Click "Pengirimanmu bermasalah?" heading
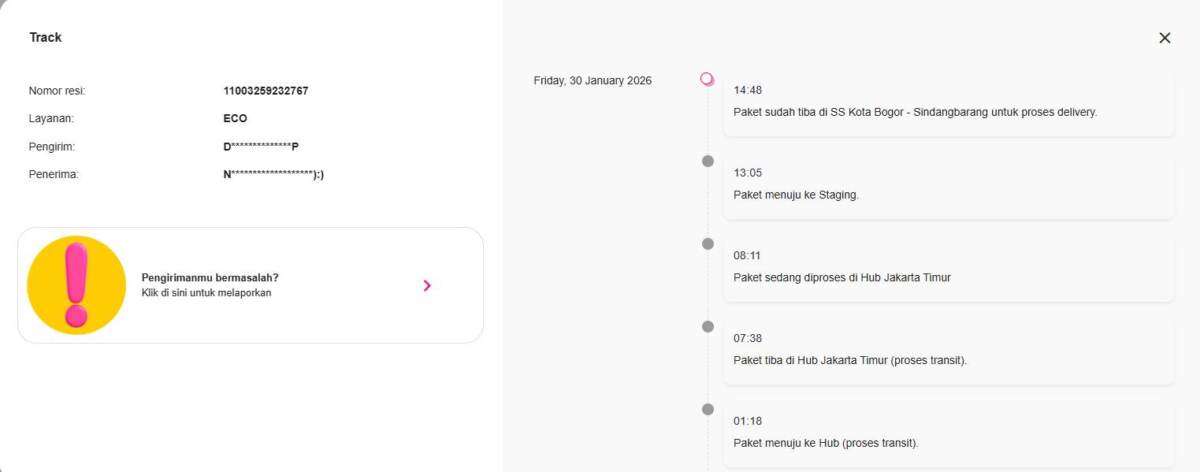 (x=210, y=277)
